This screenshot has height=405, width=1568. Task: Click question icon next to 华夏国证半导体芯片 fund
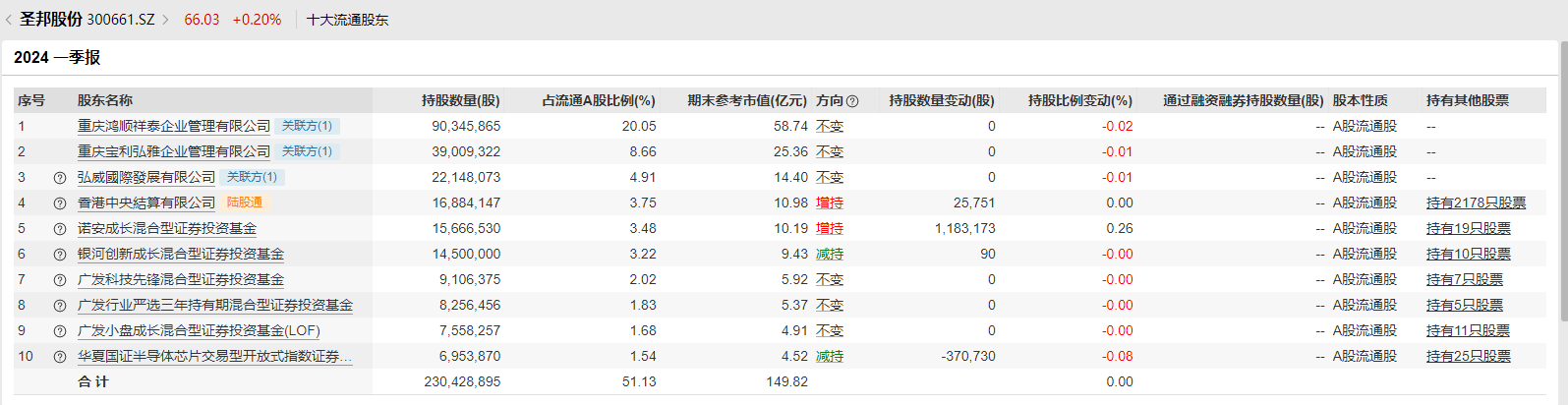tap(60, 357)
